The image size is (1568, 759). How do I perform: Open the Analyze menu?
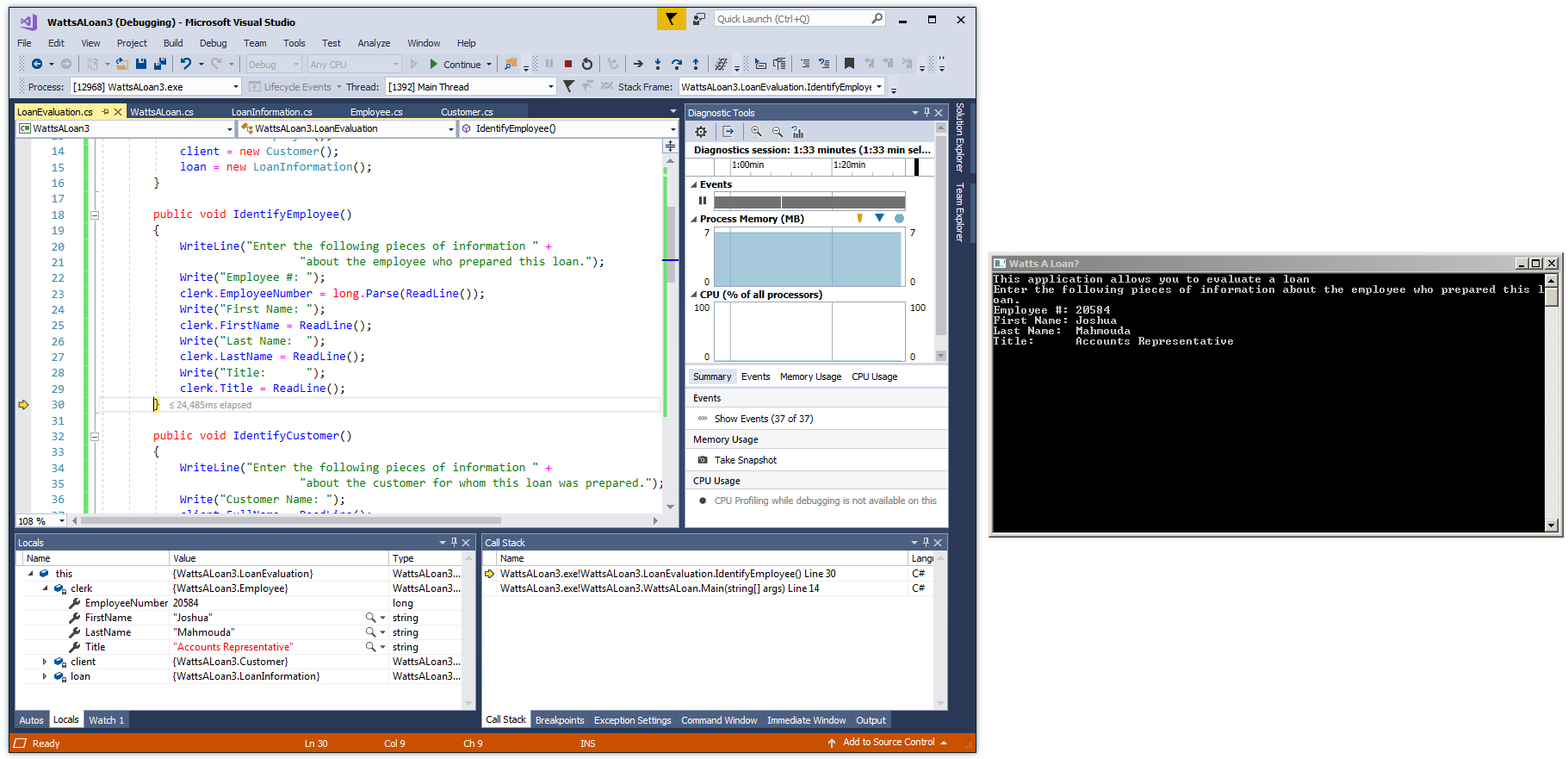pyautogui.click(x=374, y=43)
